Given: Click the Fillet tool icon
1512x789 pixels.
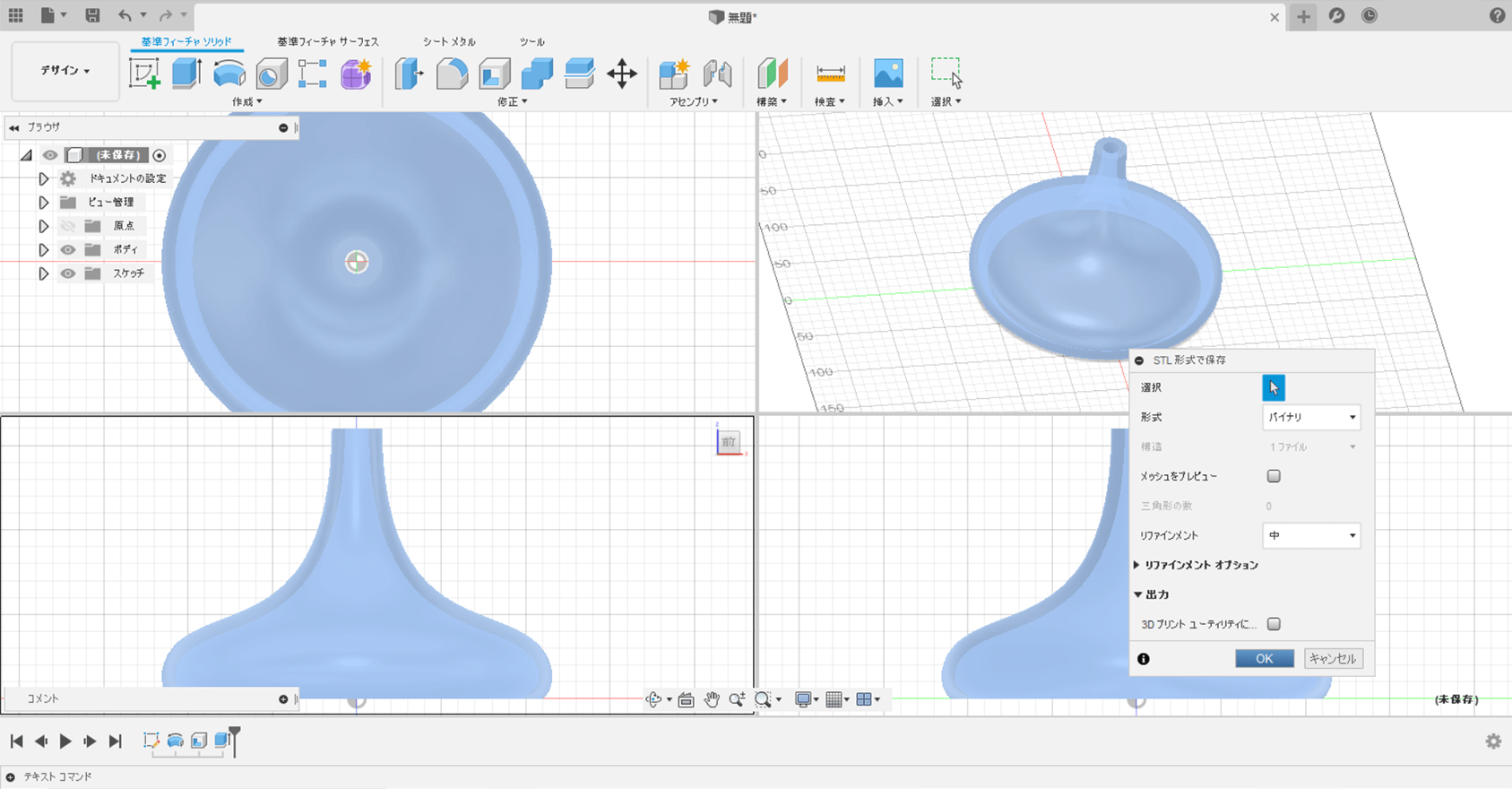Looking at the screenshot, I should point(452,74).
